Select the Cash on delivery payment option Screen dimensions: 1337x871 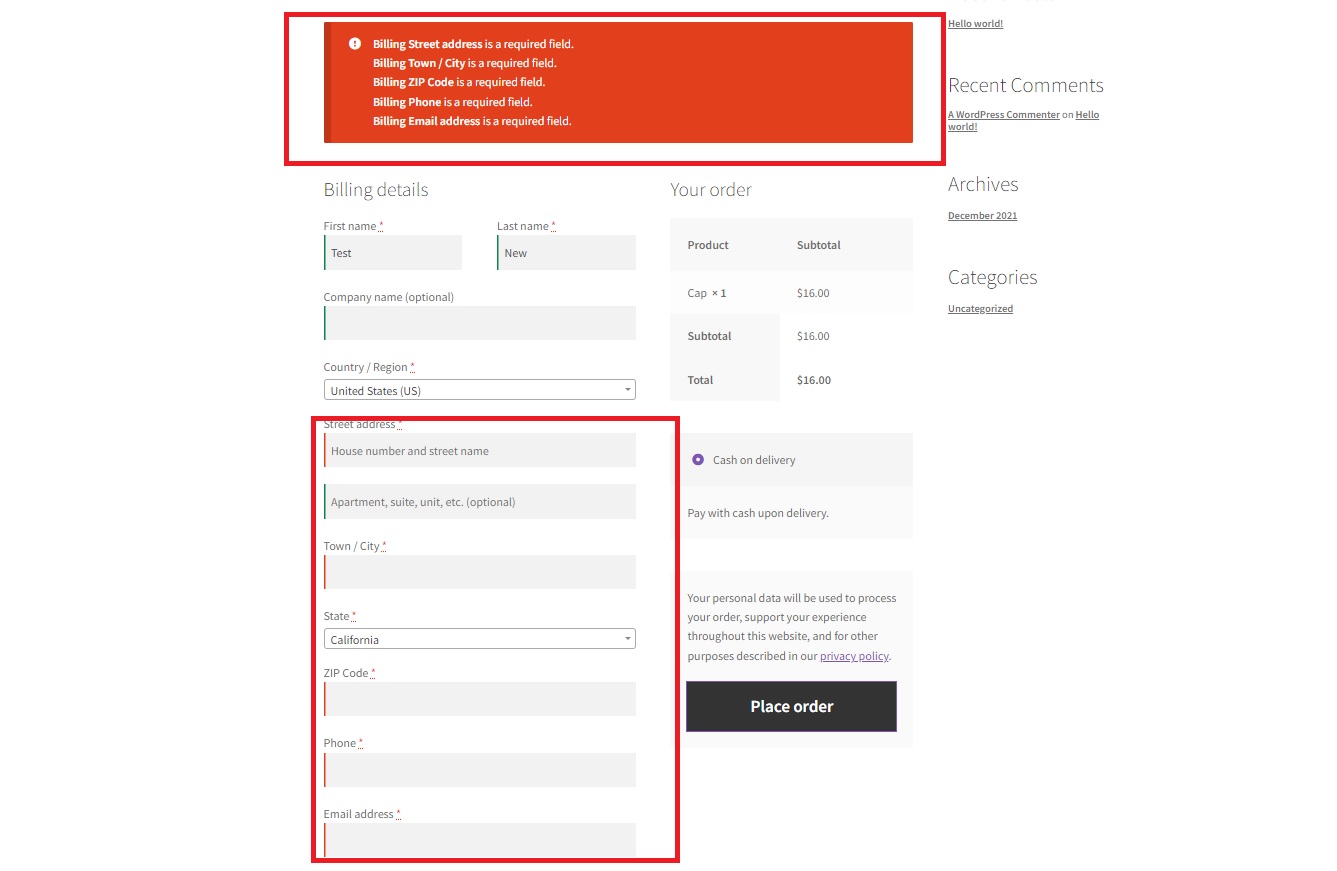pyautogui.click(x=697, y=459)
